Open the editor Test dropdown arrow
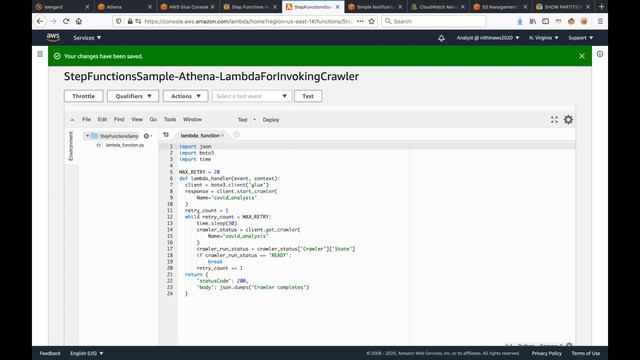The image size is (640, 360). pyautogui.click(x=254, y=120)
